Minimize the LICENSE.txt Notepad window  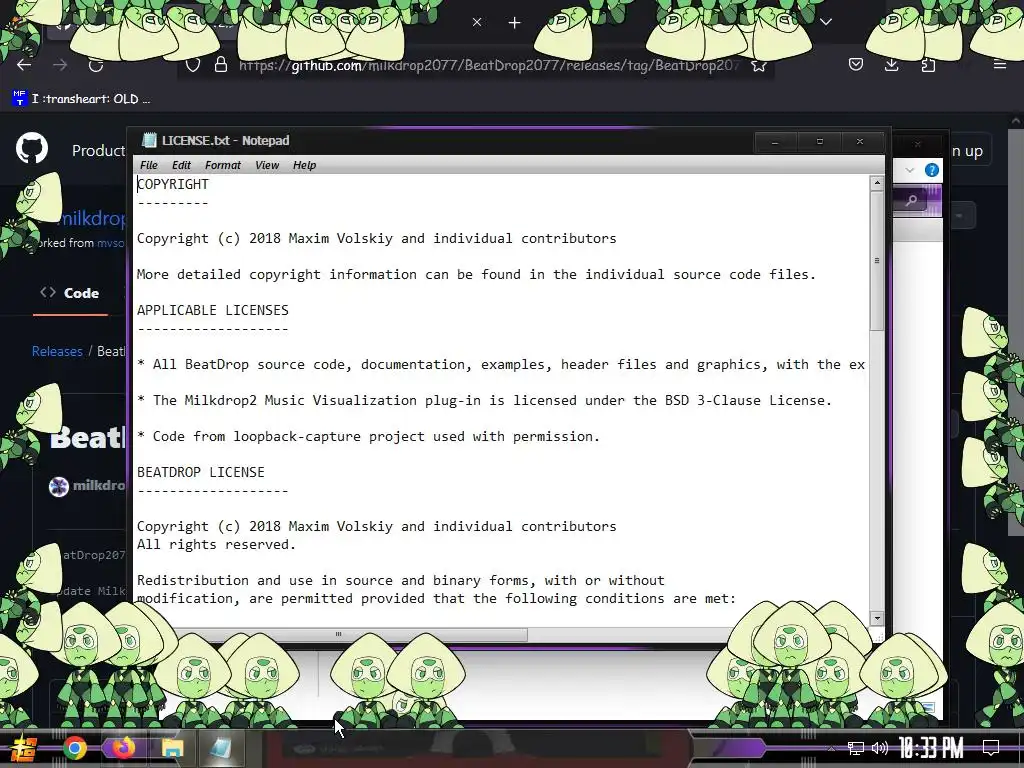click(x=775, y=142)
